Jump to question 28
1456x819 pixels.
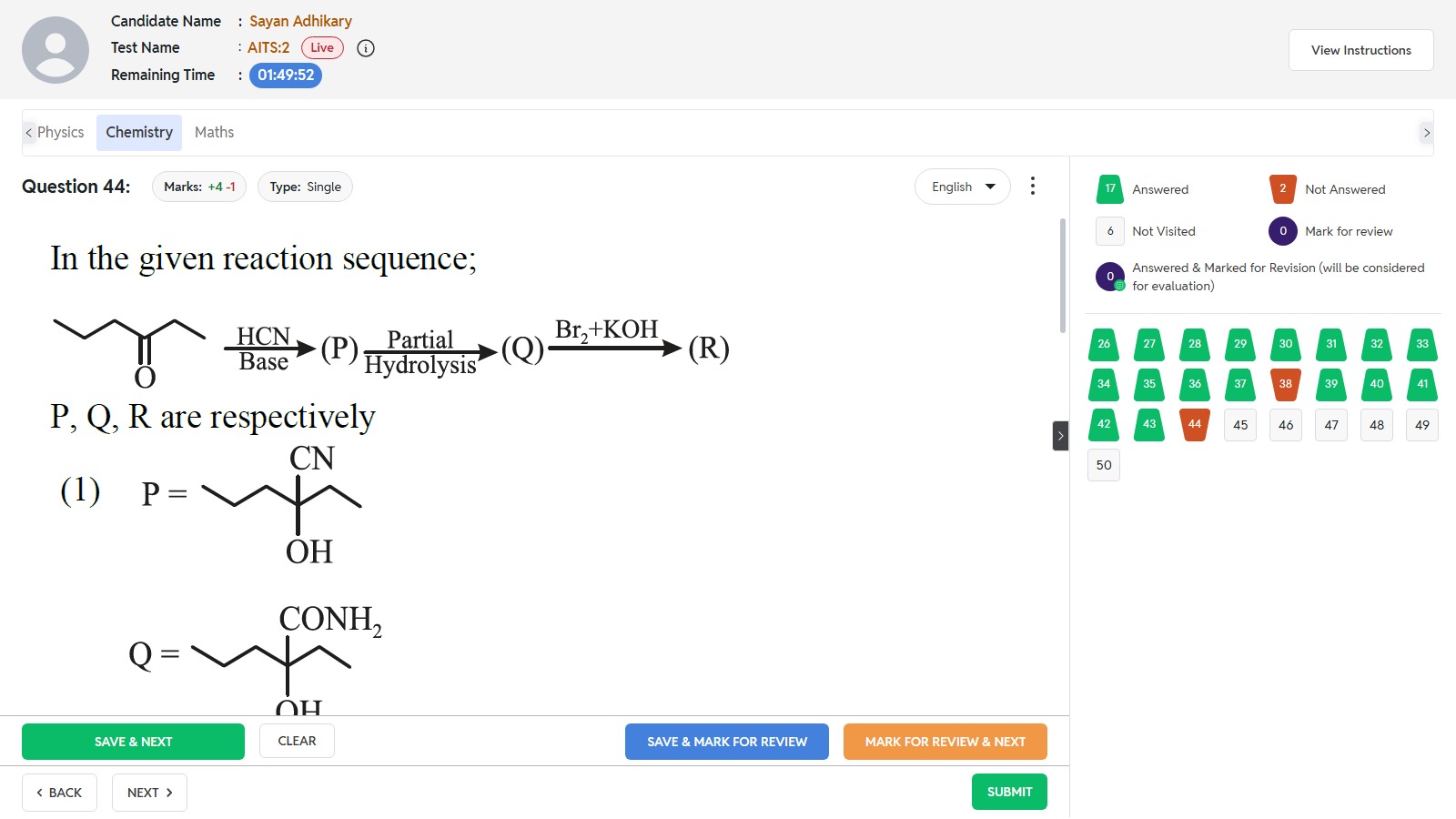pyautogui.click(x=1195, y=344)
